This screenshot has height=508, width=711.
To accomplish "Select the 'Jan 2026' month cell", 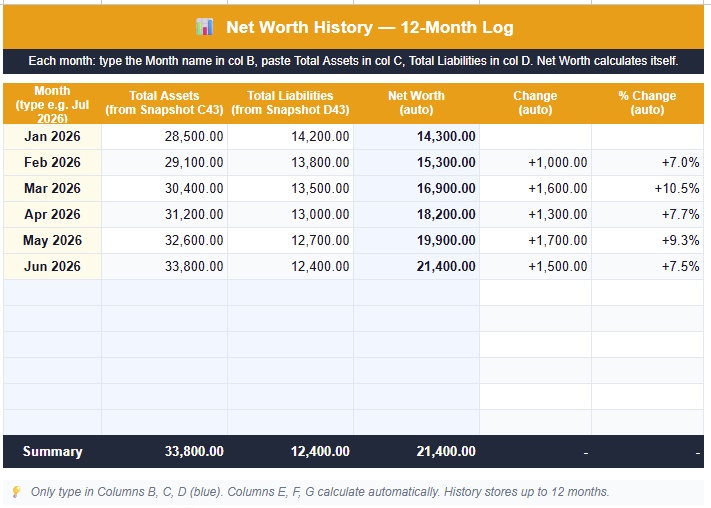I will 52,137.
